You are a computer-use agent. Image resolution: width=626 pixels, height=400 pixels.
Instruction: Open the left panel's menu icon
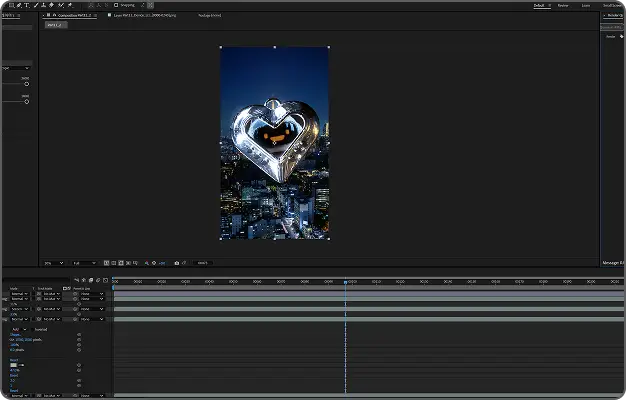tap(18, 15)
